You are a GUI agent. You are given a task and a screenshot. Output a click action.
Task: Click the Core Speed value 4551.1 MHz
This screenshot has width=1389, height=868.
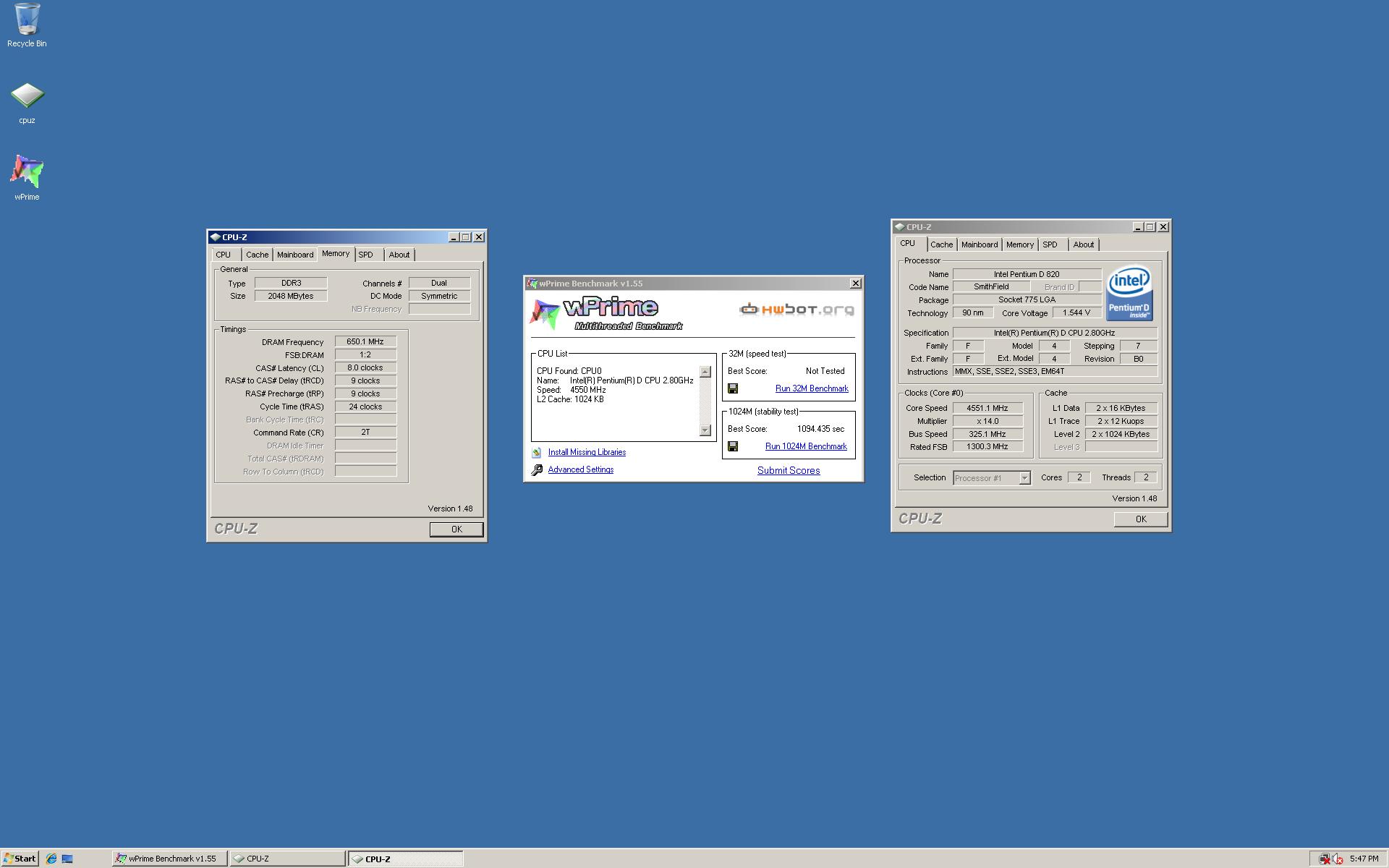(x=987, y=408)
